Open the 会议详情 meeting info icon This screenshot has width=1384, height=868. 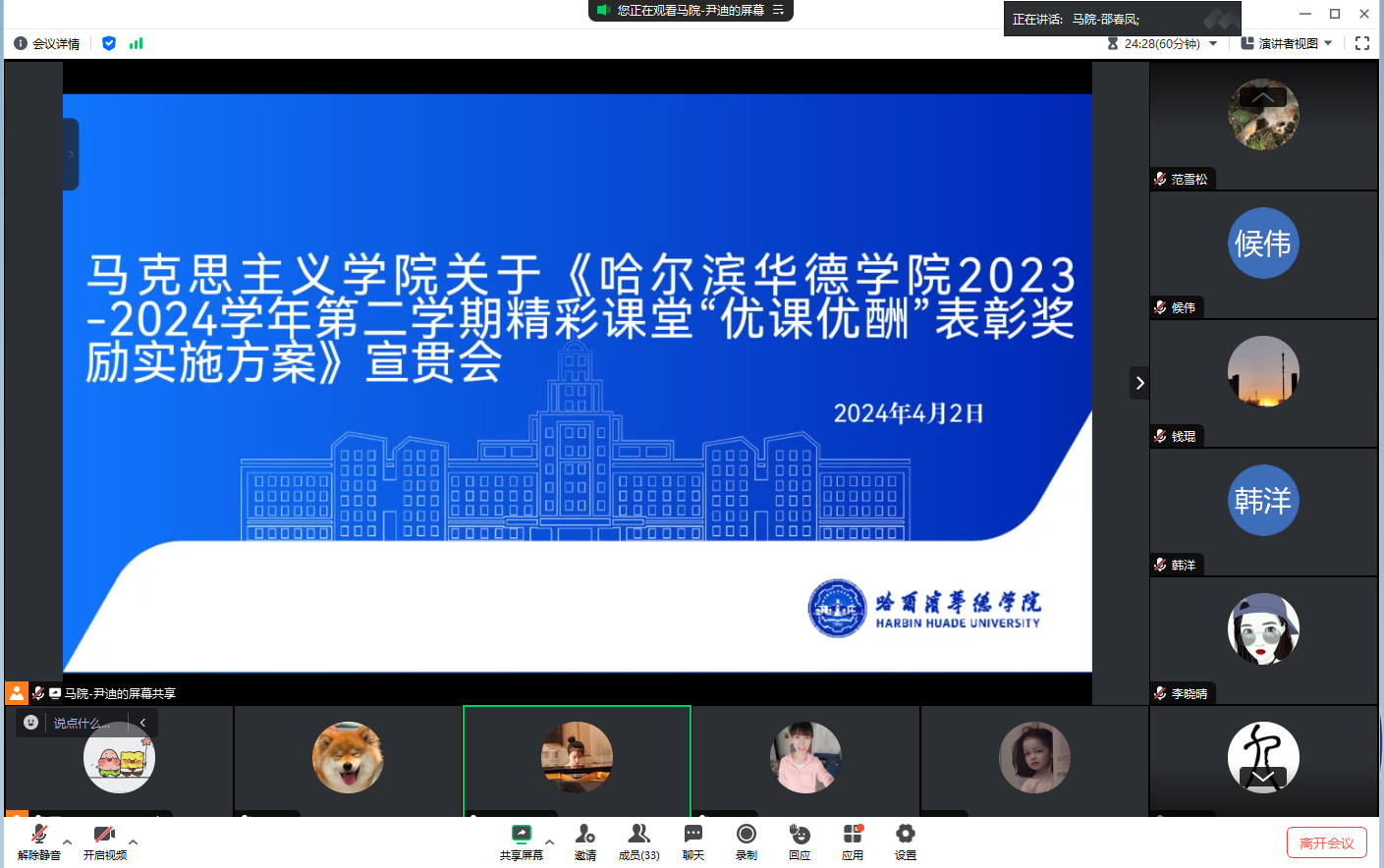[21, 43]
